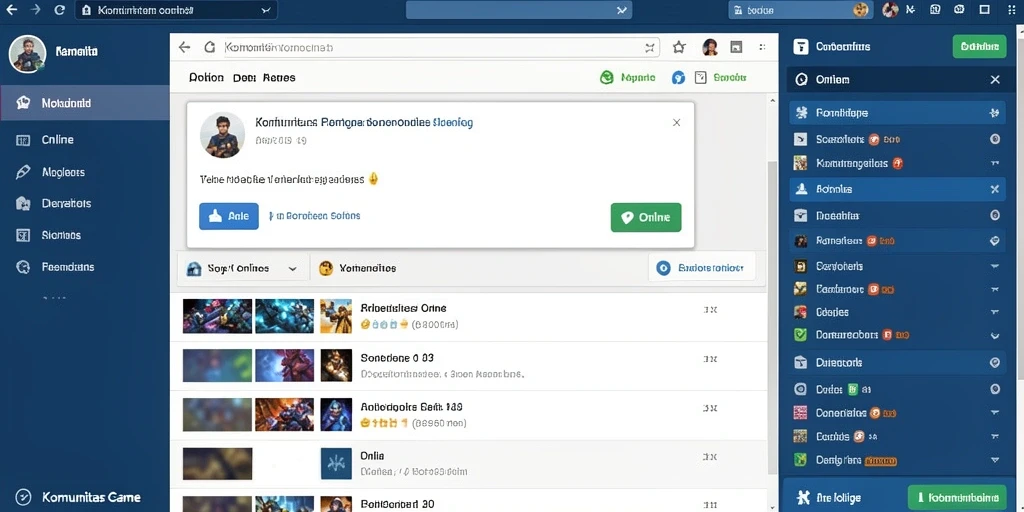Click the pin icon at the right of "Formhilope"
The height and width of the screenshot is (512, 1024).
click(995, 113)
